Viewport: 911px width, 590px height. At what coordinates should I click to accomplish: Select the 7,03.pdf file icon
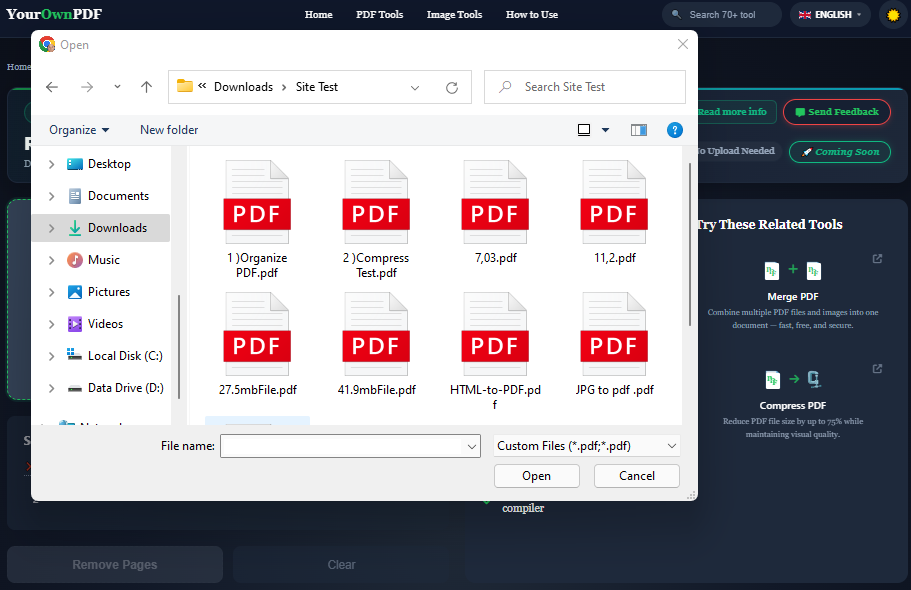[x=495, y=202]
